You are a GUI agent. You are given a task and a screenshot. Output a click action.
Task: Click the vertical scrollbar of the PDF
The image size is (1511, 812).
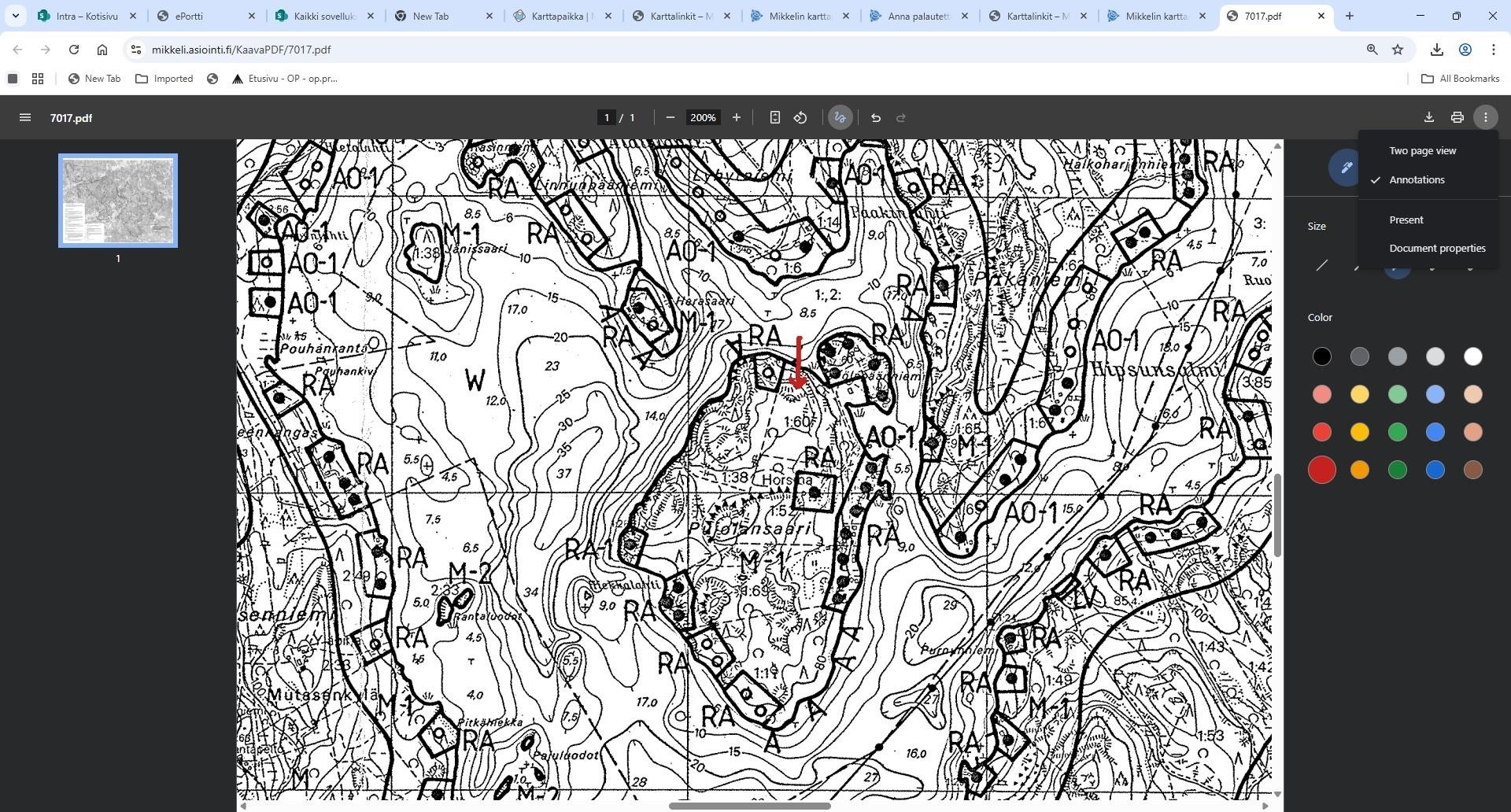coord(1277,515)
